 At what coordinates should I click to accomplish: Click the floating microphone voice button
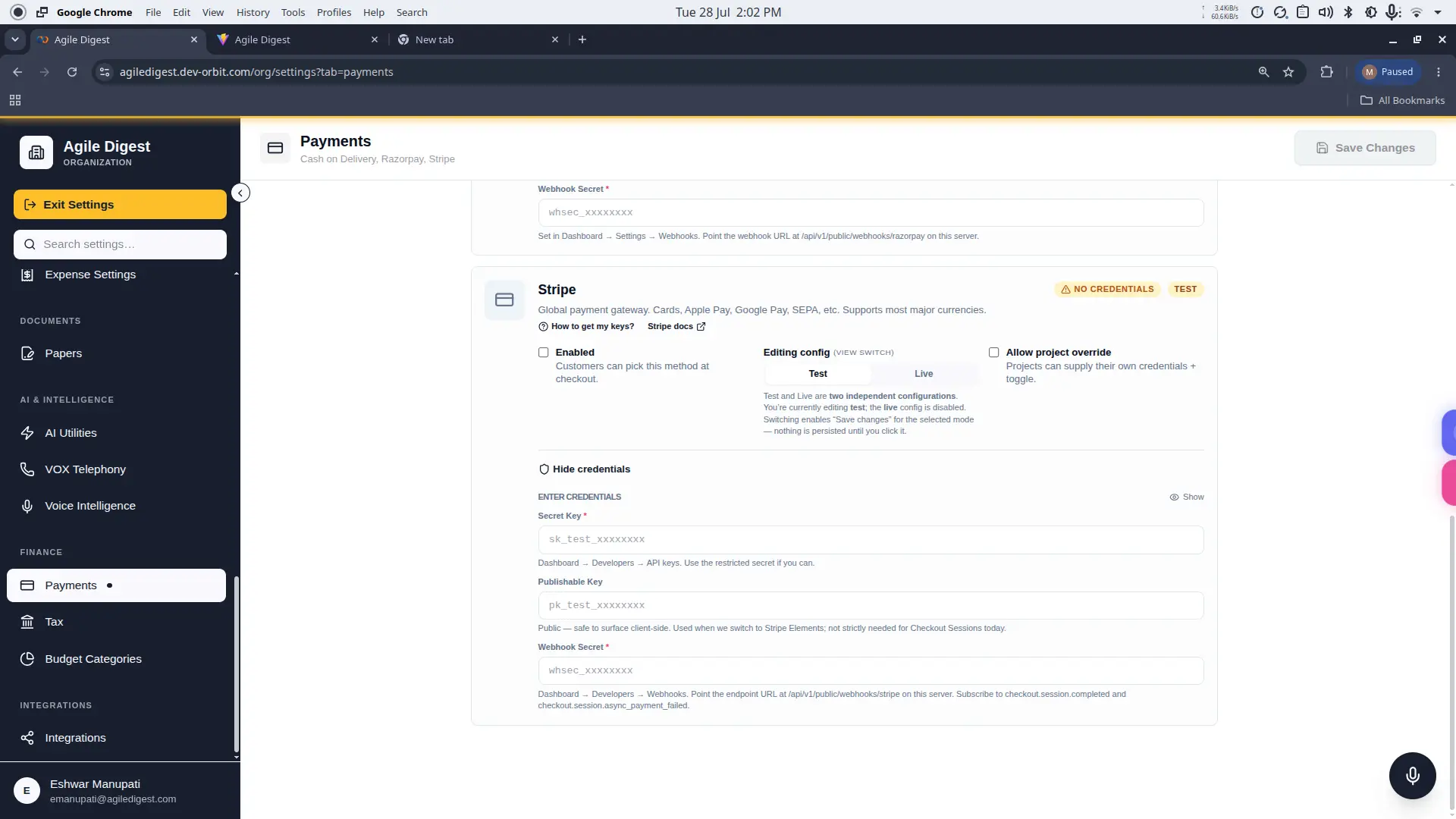point(1412,776)
